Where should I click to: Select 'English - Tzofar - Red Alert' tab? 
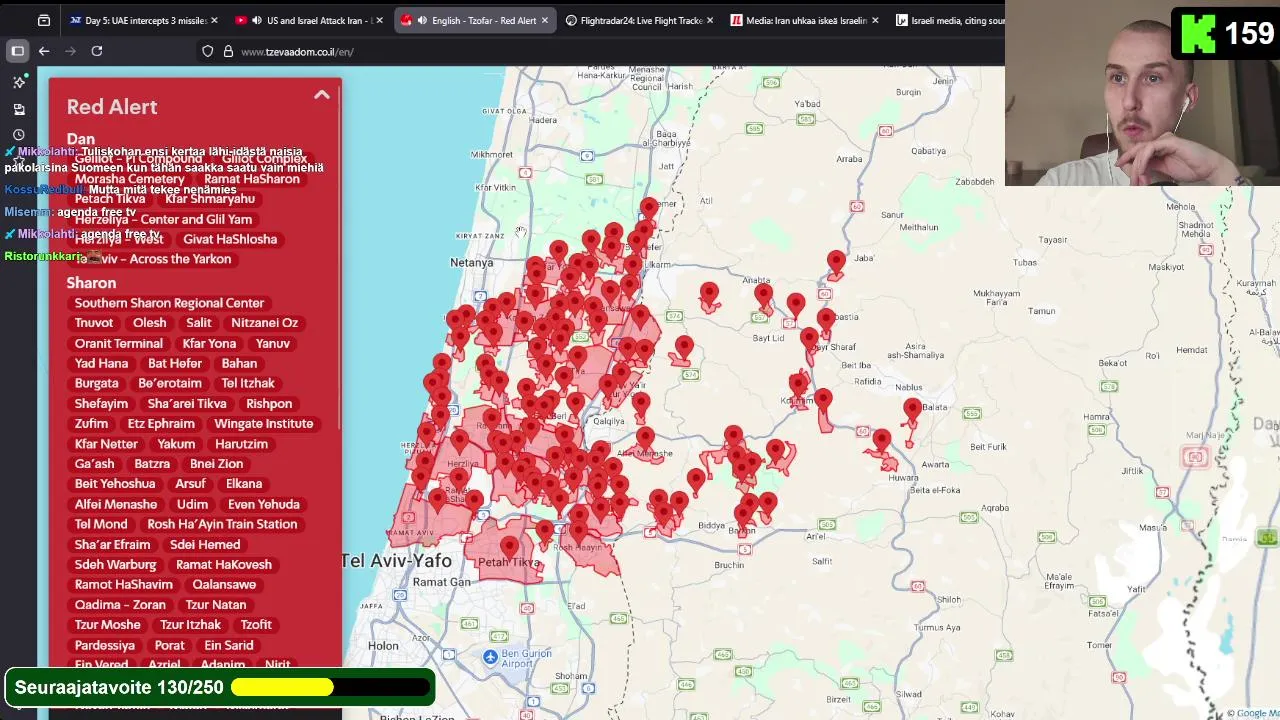pyautogui.click(x=473, y=20)
